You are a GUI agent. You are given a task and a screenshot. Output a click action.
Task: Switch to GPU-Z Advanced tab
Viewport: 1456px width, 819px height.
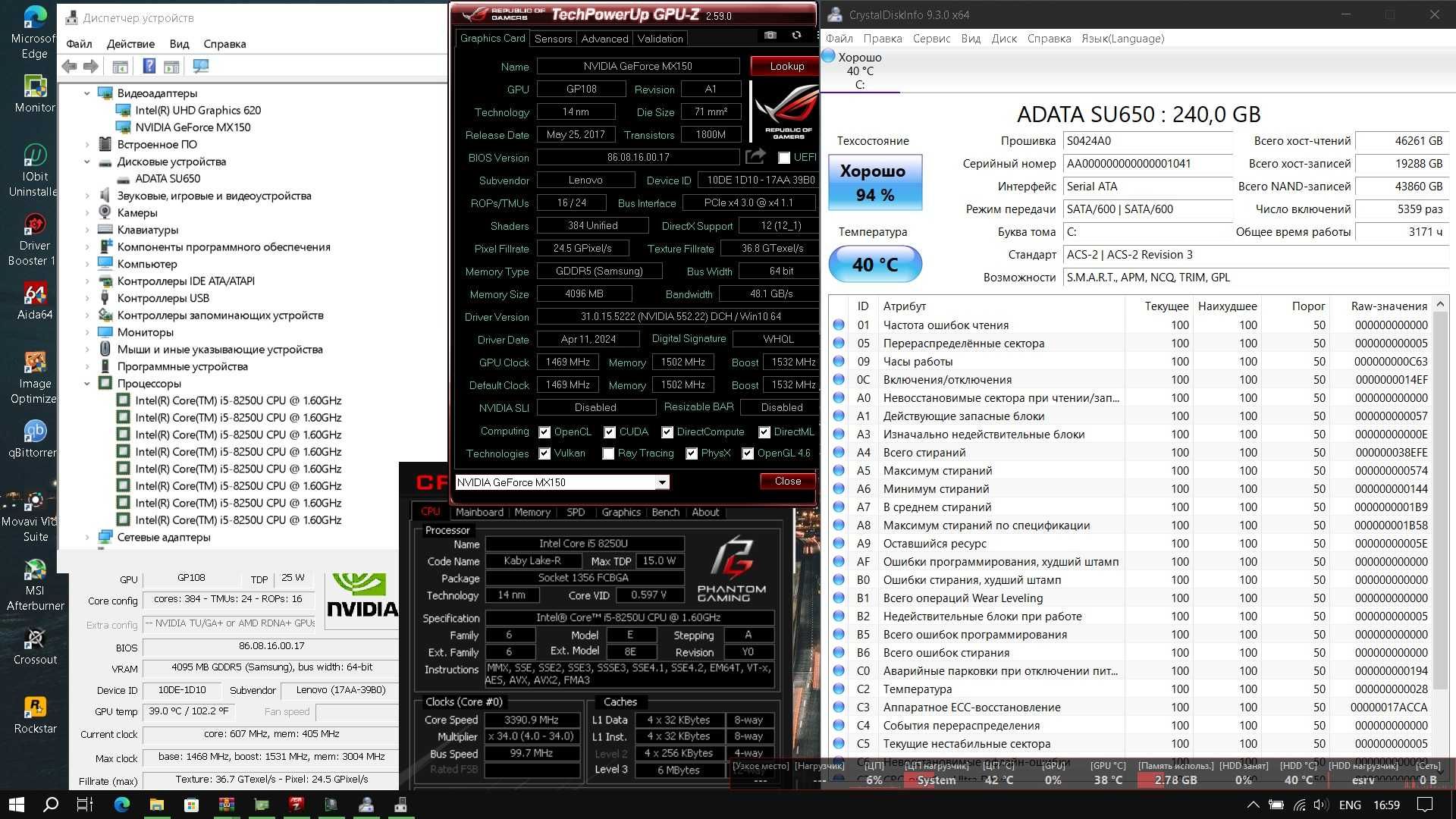tap(603, 38)
